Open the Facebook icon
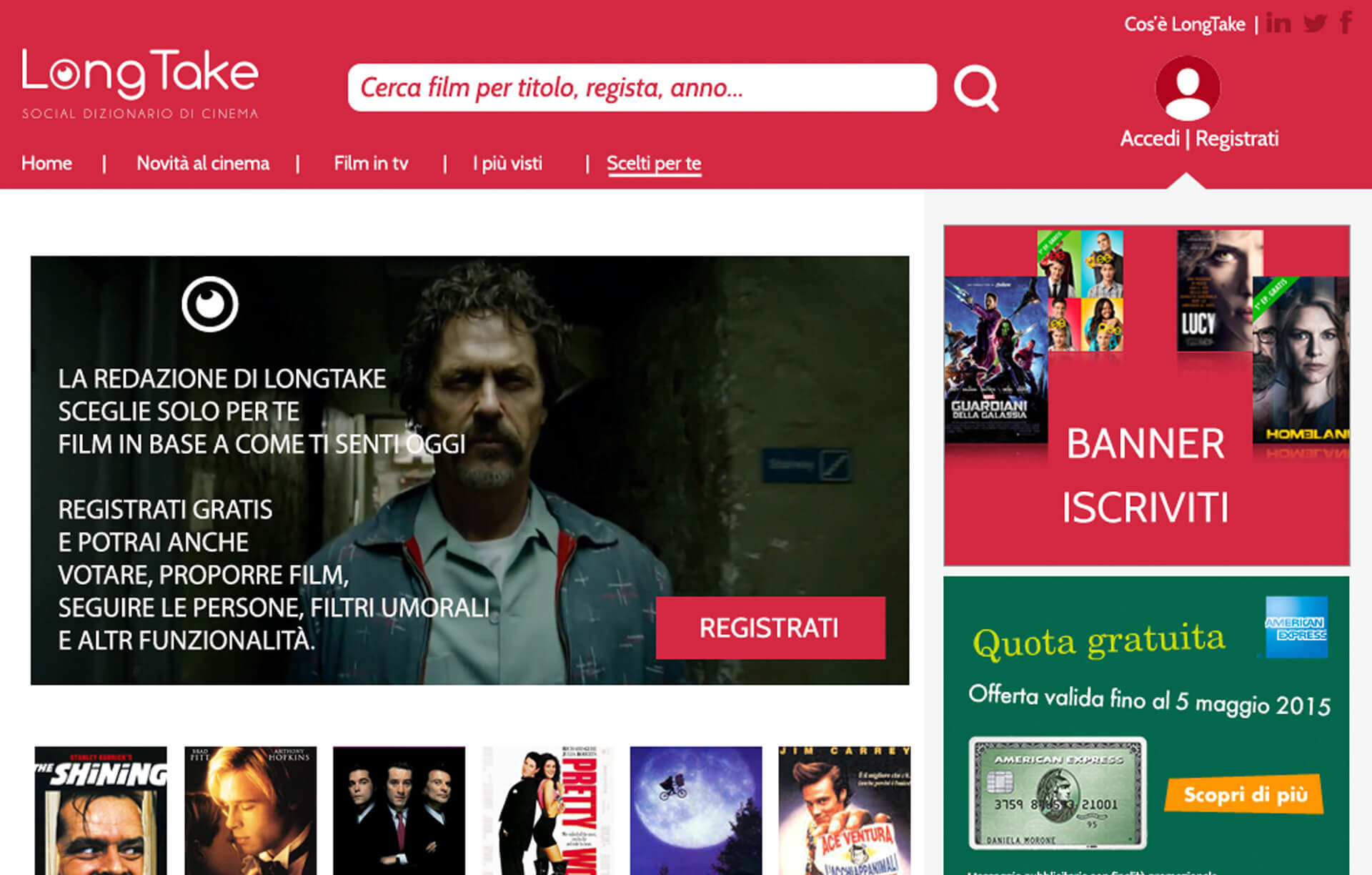1372x875 pixels. pos(1346,22)
